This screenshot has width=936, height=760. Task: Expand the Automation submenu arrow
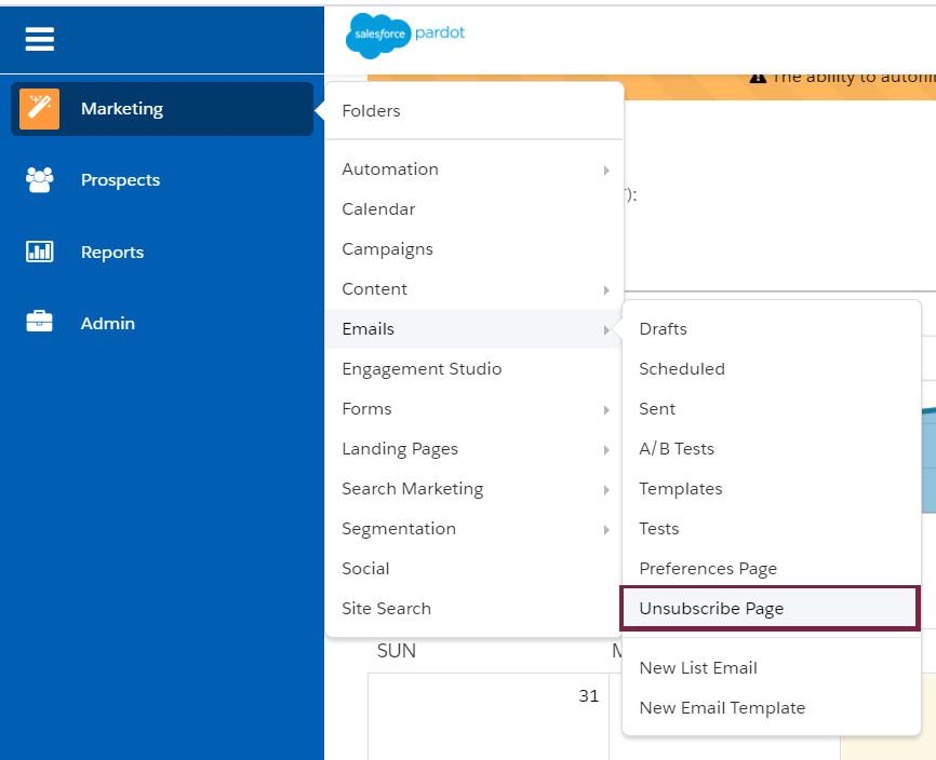pos(606,170)
